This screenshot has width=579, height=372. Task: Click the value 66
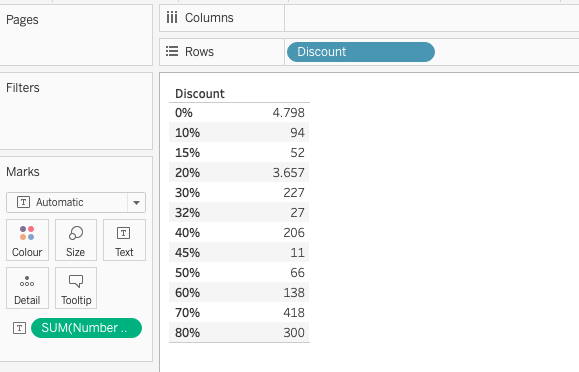297,273
